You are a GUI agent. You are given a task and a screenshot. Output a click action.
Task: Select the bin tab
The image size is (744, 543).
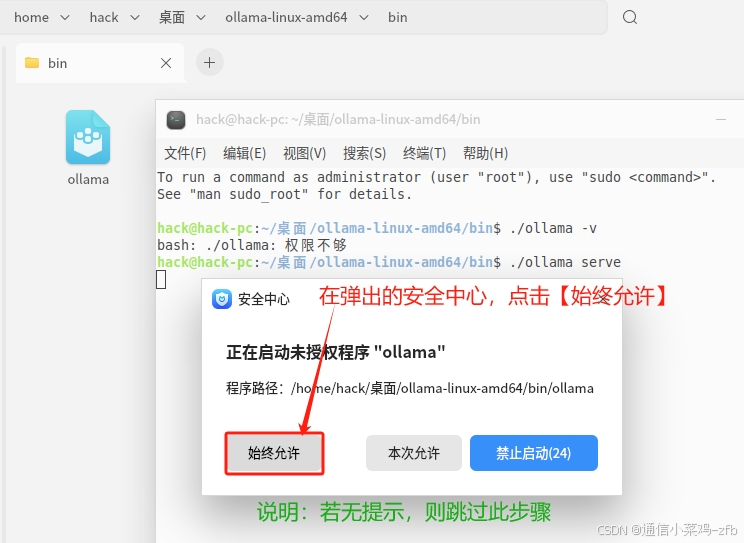[x=100, y=63]
